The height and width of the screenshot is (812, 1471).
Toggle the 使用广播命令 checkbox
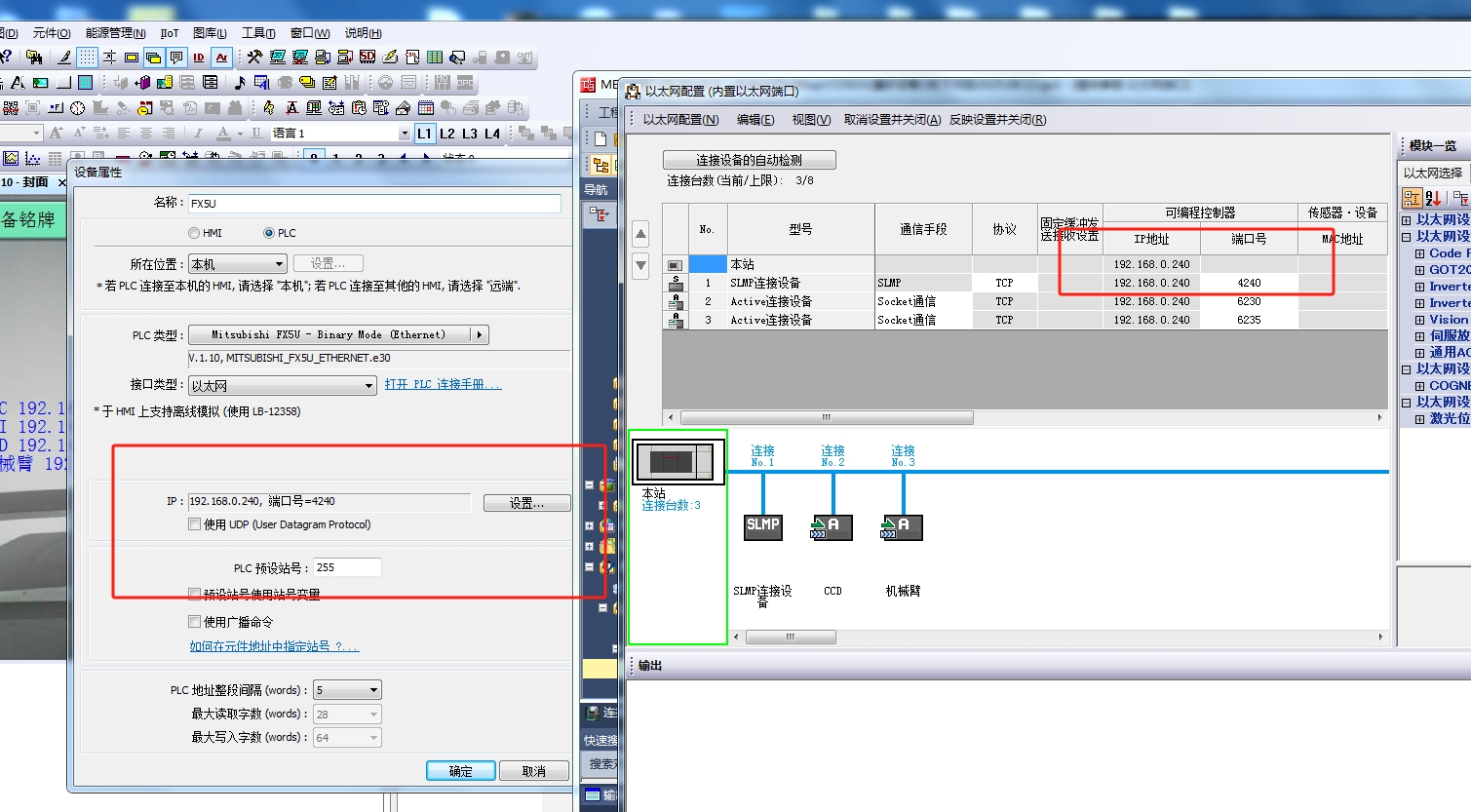pyautogui.click(x=195, y=622)
